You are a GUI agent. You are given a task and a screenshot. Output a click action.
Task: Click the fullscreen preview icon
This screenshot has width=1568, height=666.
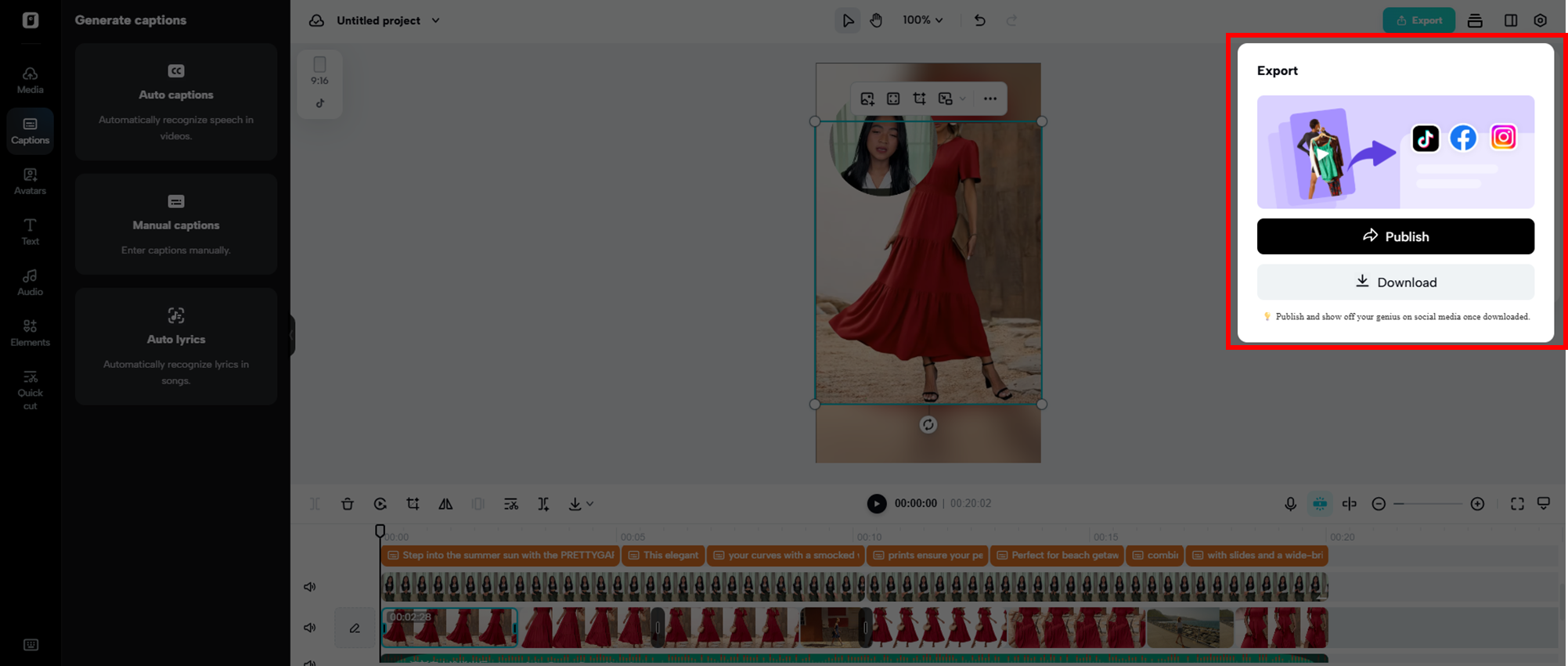(x=1517, y=504)
